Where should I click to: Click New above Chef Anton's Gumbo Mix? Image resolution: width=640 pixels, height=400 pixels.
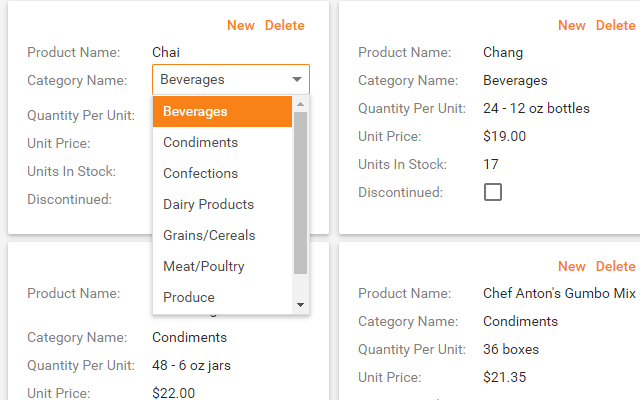point(572,266)
